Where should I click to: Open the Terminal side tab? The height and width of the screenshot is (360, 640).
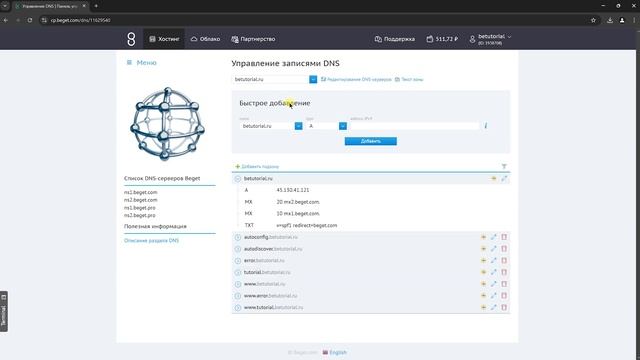(4, 311)
